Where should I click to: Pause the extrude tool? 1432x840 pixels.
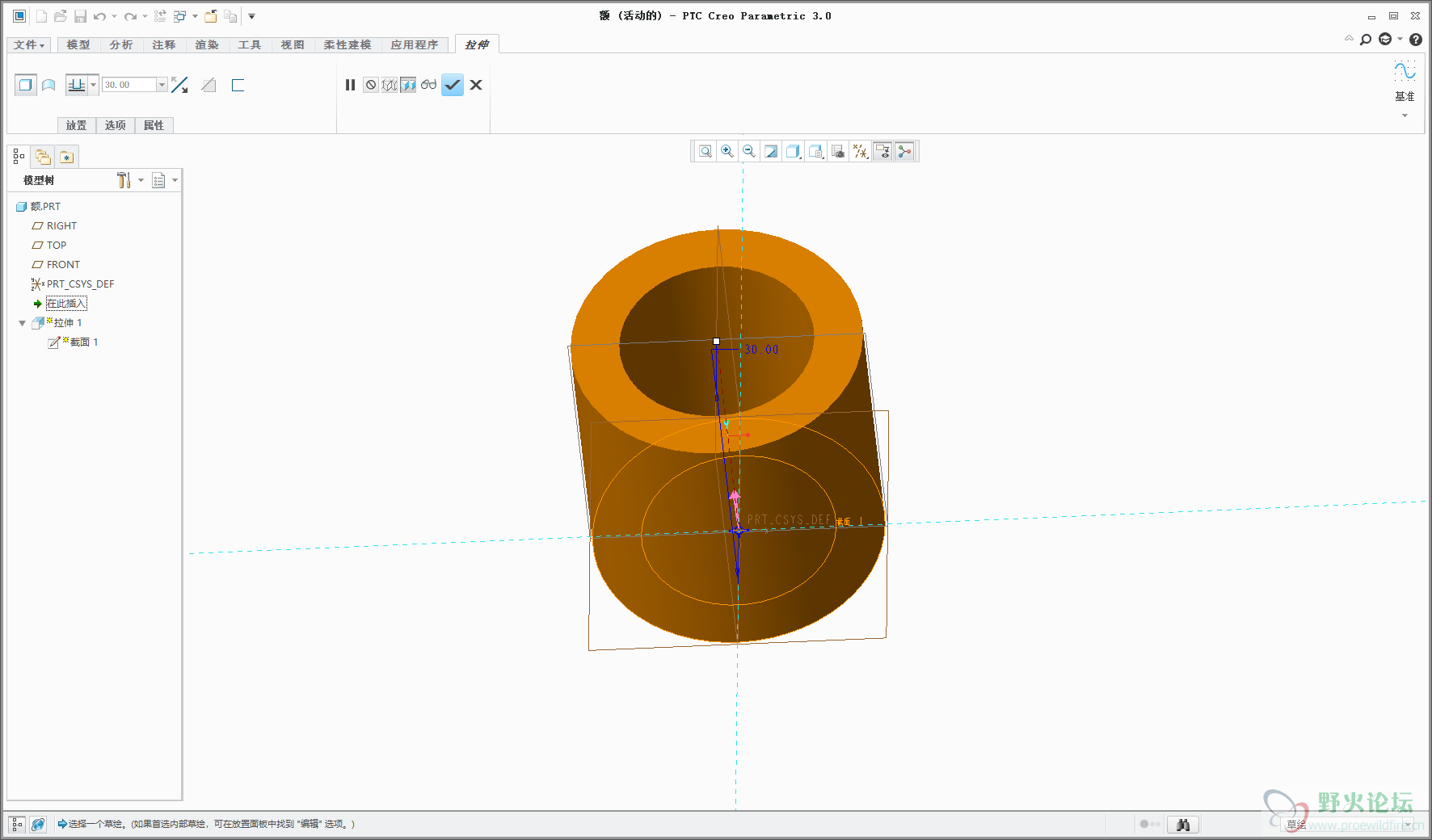coord(350,85)
